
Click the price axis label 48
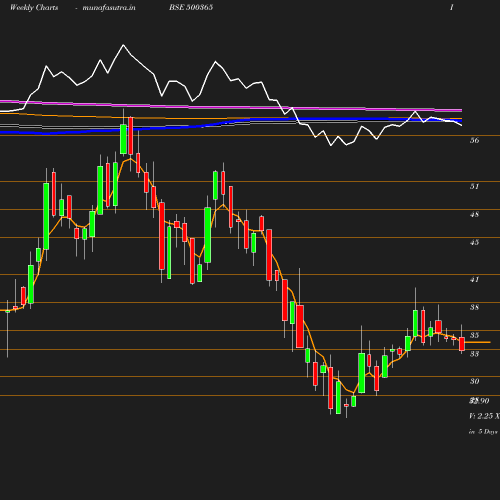[x=474, y=214]
